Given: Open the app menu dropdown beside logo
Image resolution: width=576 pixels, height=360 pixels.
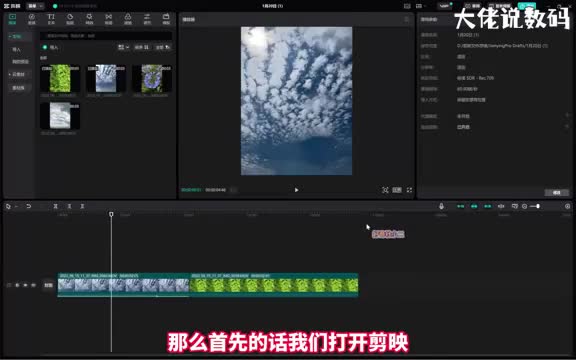Looking at the screenshot, I should 35,6.
